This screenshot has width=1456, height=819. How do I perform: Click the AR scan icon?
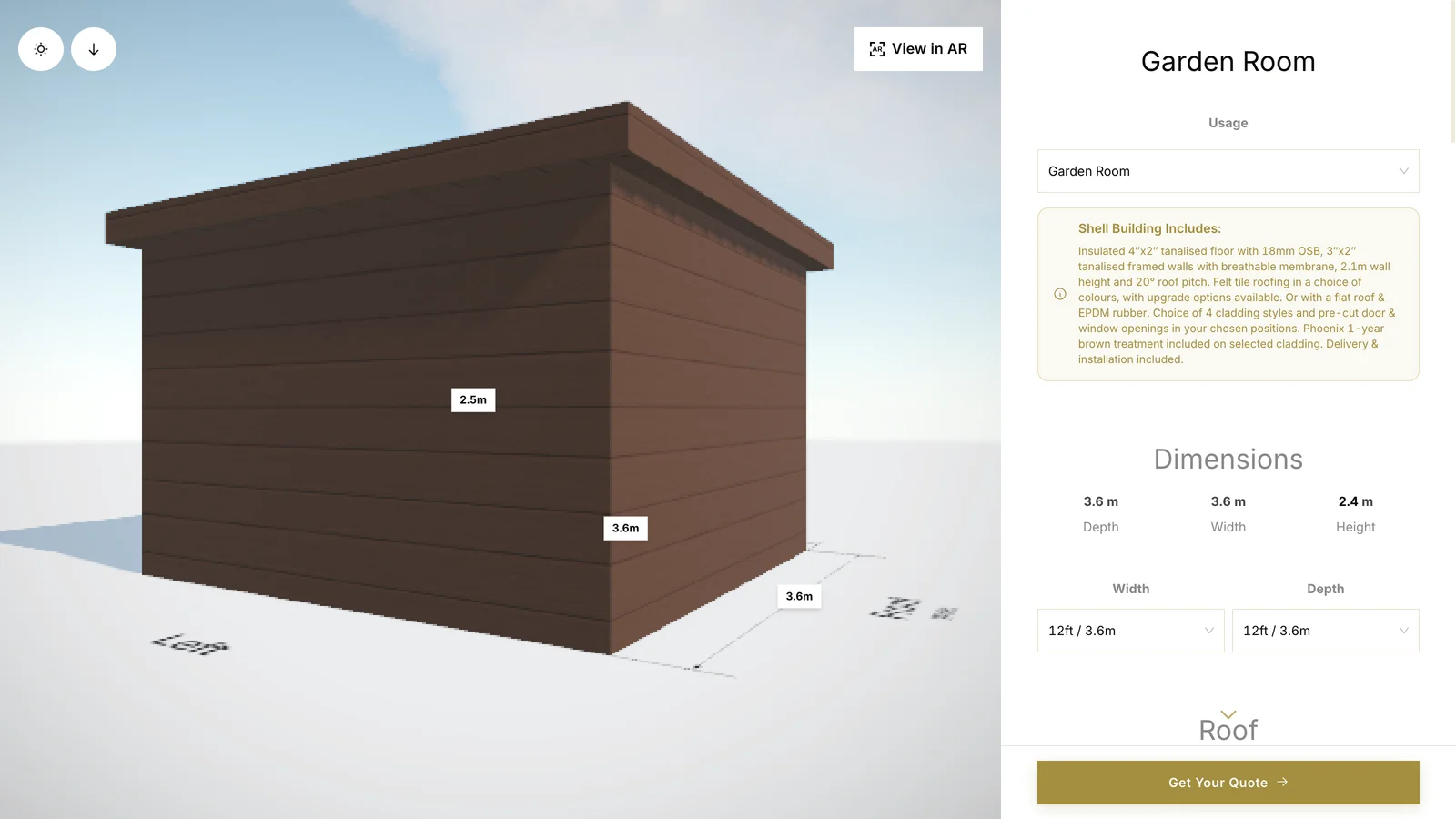877,49
